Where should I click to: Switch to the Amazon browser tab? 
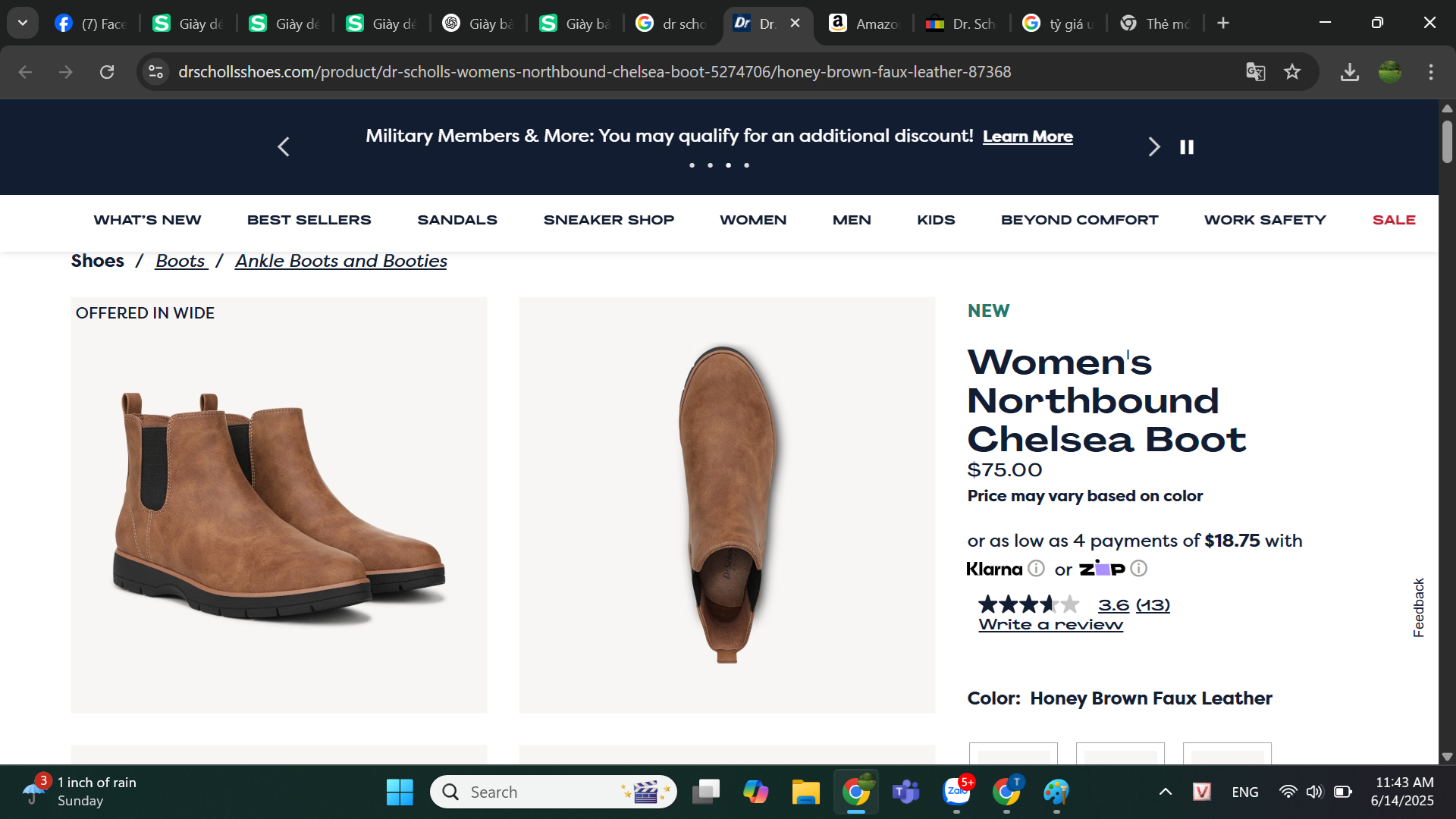[x=864, y=24]
